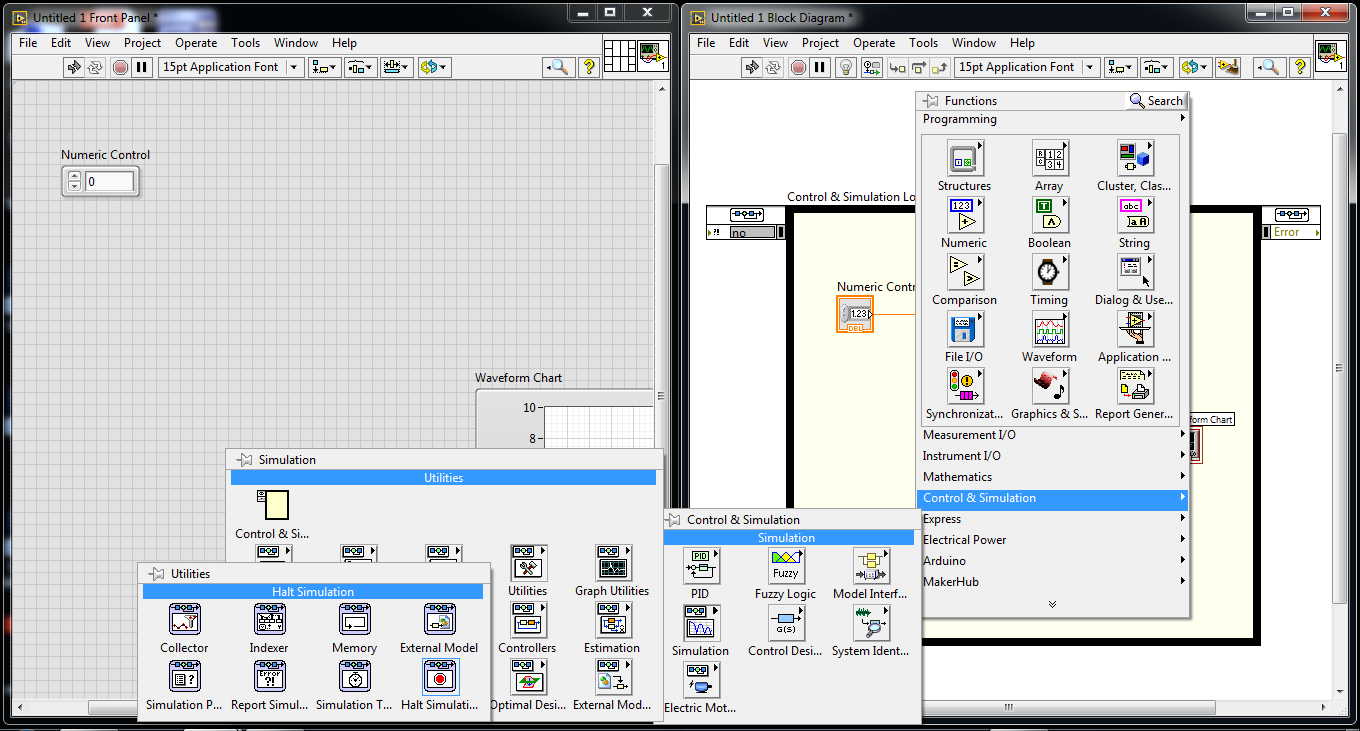
Task: Enable Run Continuously on the front panel
Action: click(x=95, y=67)
